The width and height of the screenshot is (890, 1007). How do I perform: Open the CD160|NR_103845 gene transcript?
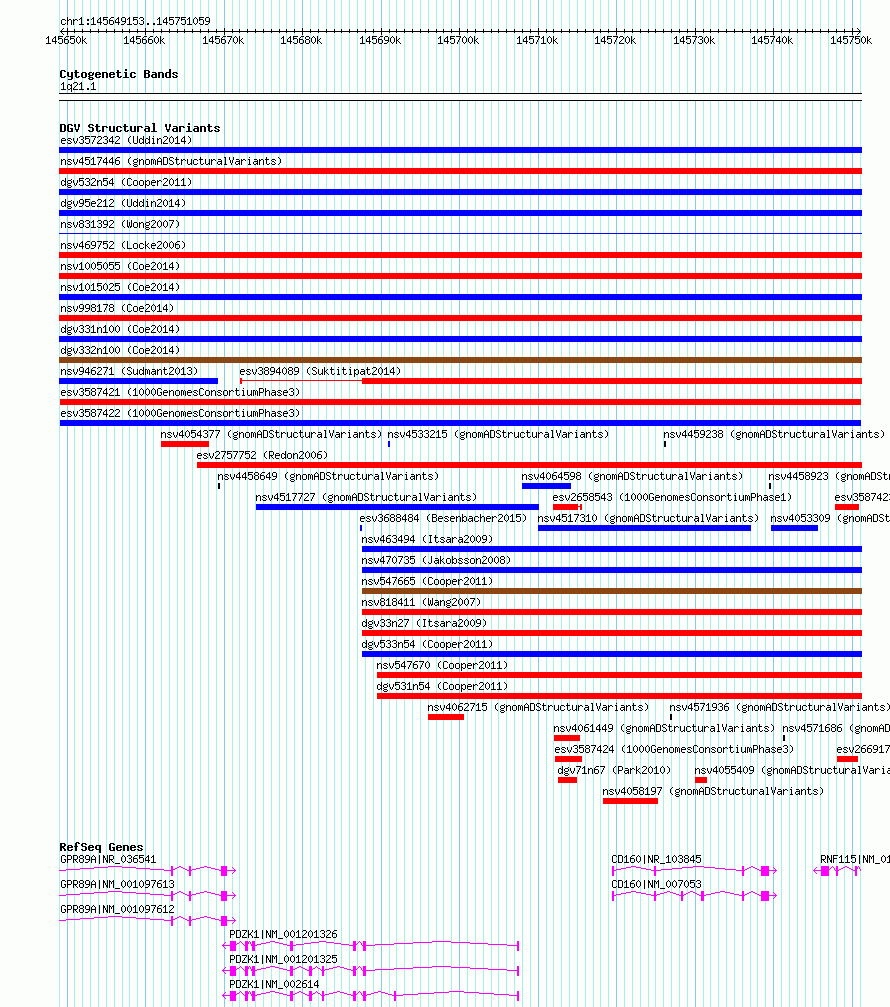coord(656,859)
